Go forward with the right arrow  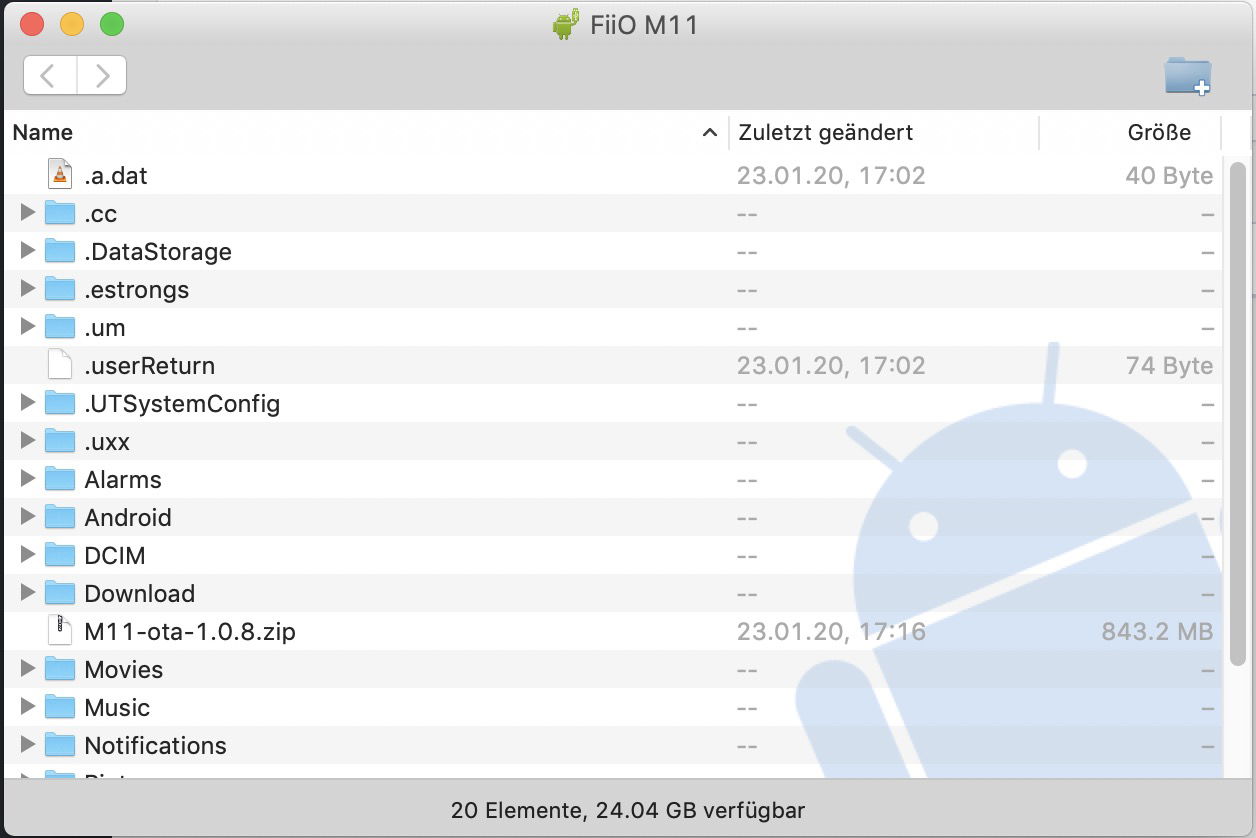tap(101, 76)
